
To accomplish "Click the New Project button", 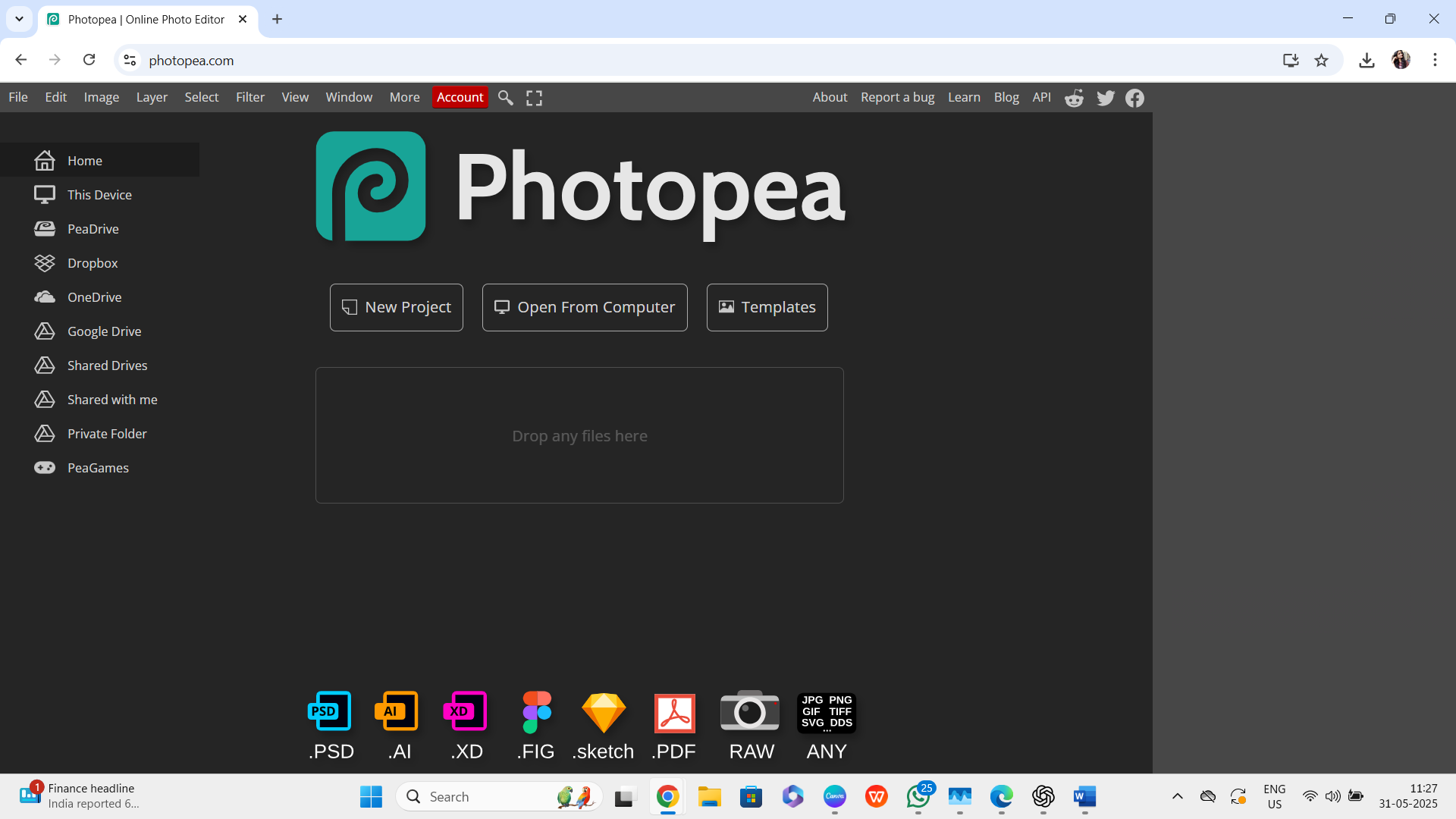I will coord(396,307).
